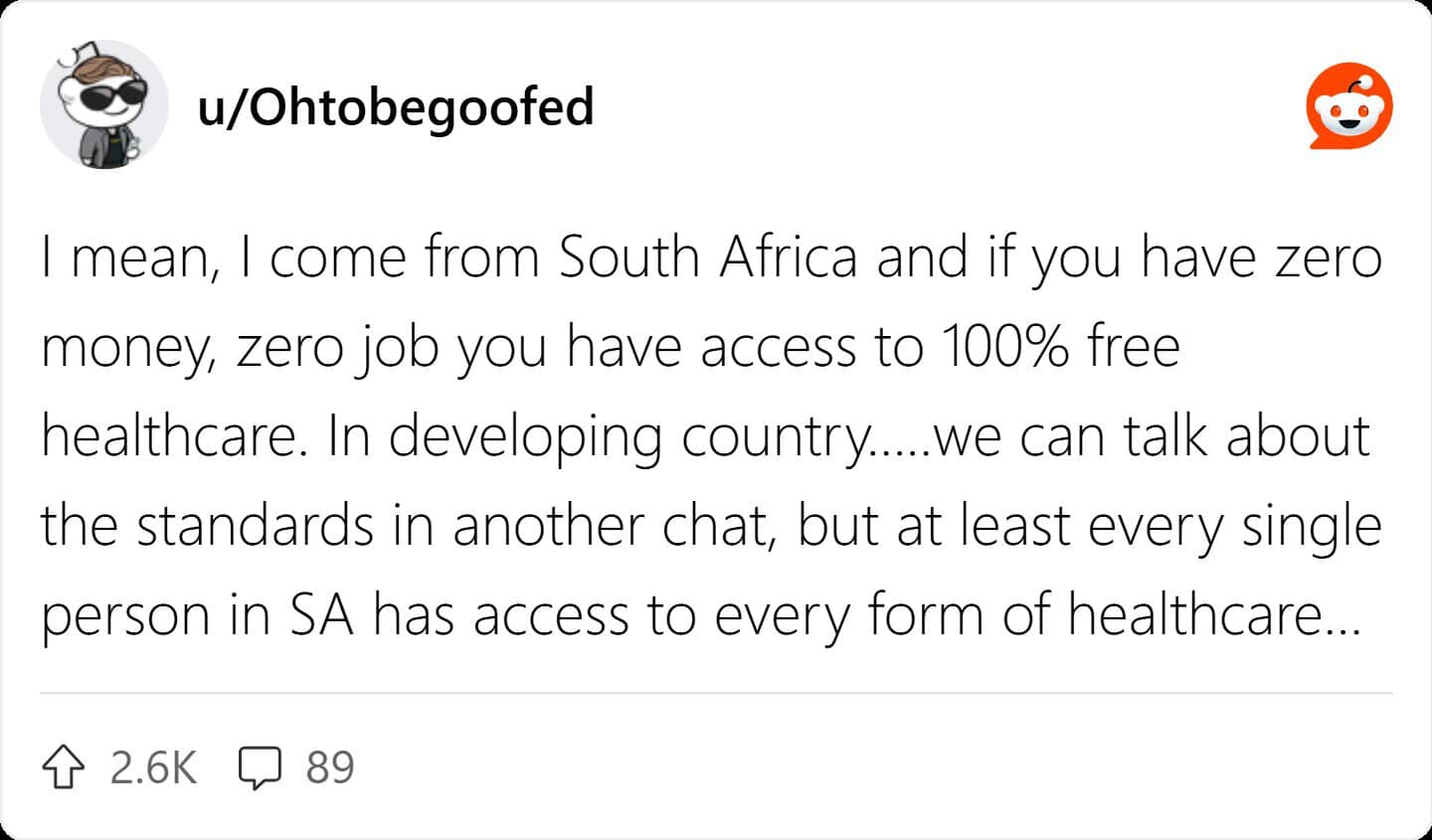Click the horizontal divider above vote counts

(716, 693)
